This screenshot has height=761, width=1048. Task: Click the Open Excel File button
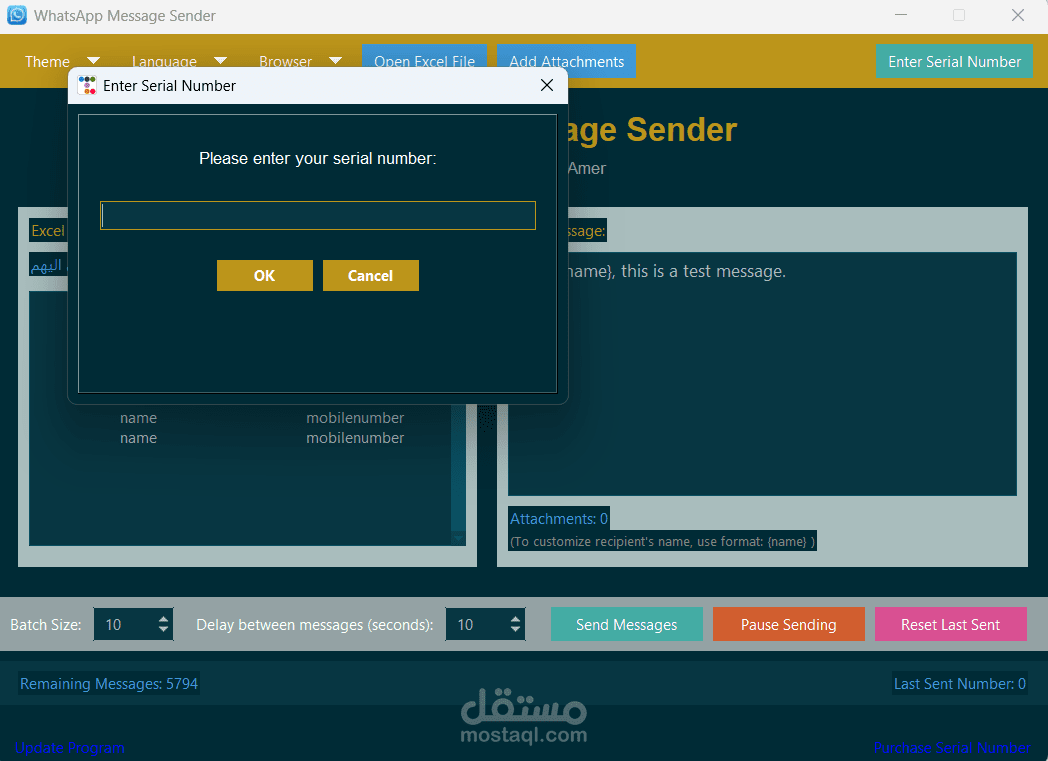pos(424,61)
